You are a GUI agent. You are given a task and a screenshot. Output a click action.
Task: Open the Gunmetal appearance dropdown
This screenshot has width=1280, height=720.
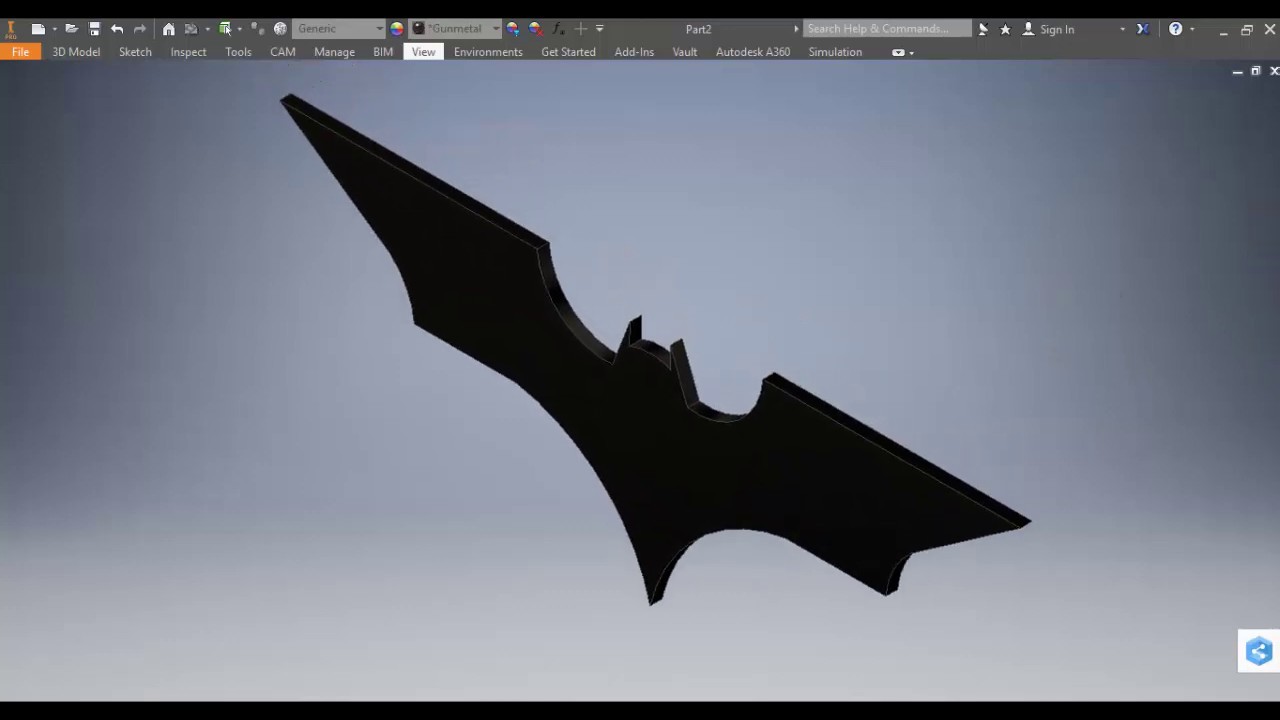[455, 29]
